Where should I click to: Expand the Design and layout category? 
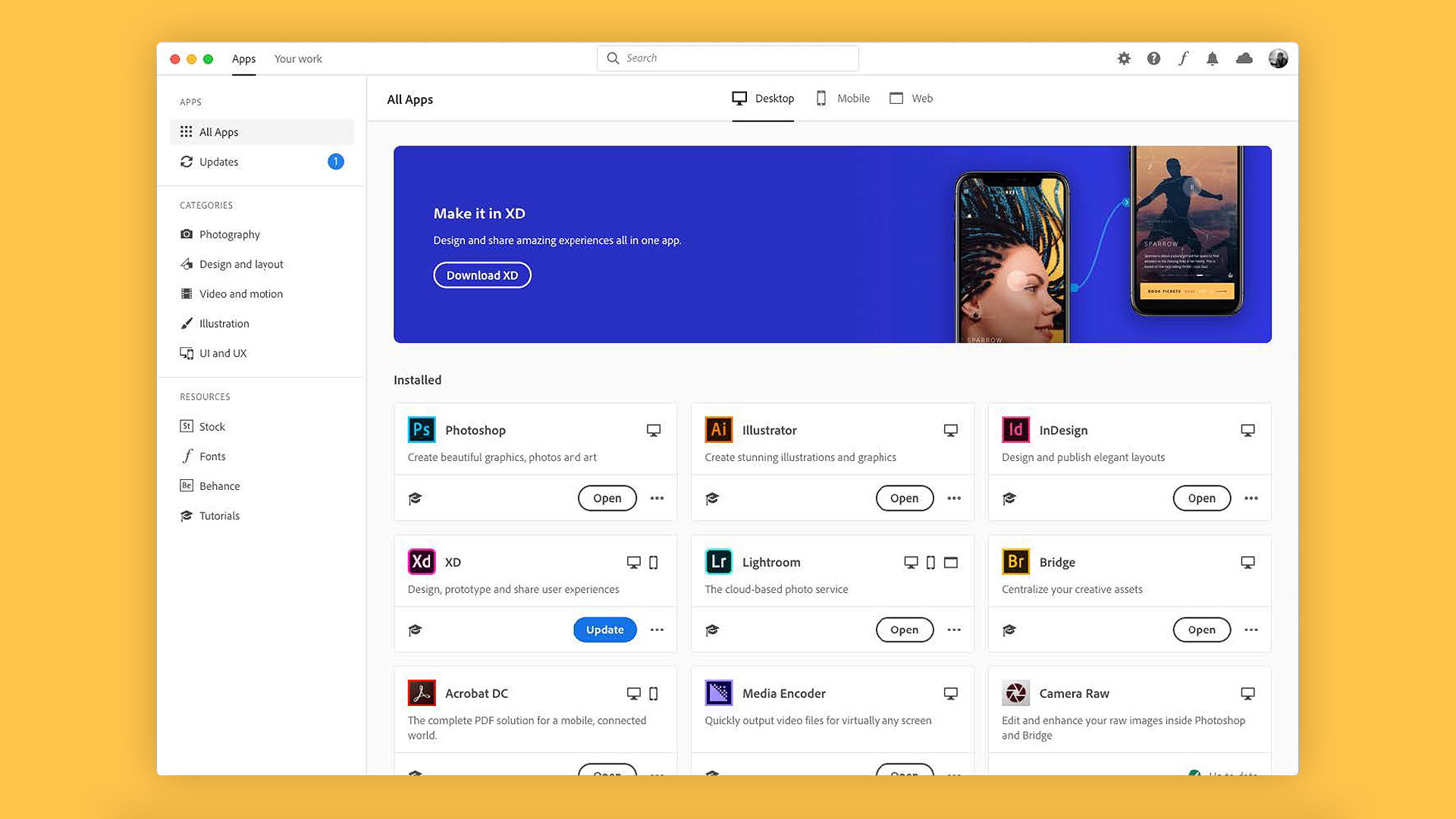[x=241, y=263]
